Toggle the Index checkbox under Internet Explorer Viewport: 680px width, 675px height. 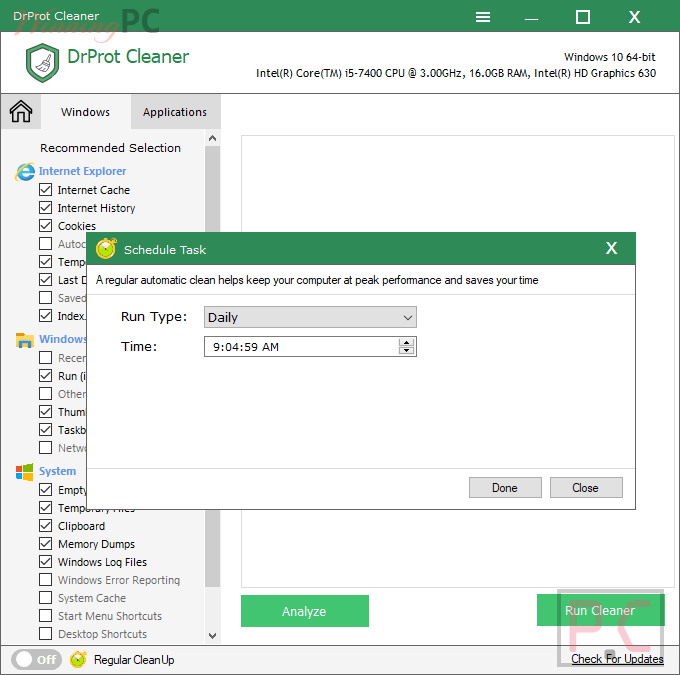(46, 315)
